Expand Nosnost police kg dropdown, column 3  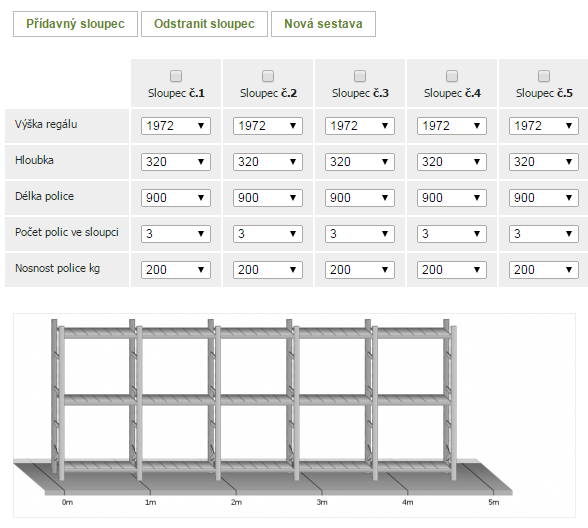click(x=360, y=270)
